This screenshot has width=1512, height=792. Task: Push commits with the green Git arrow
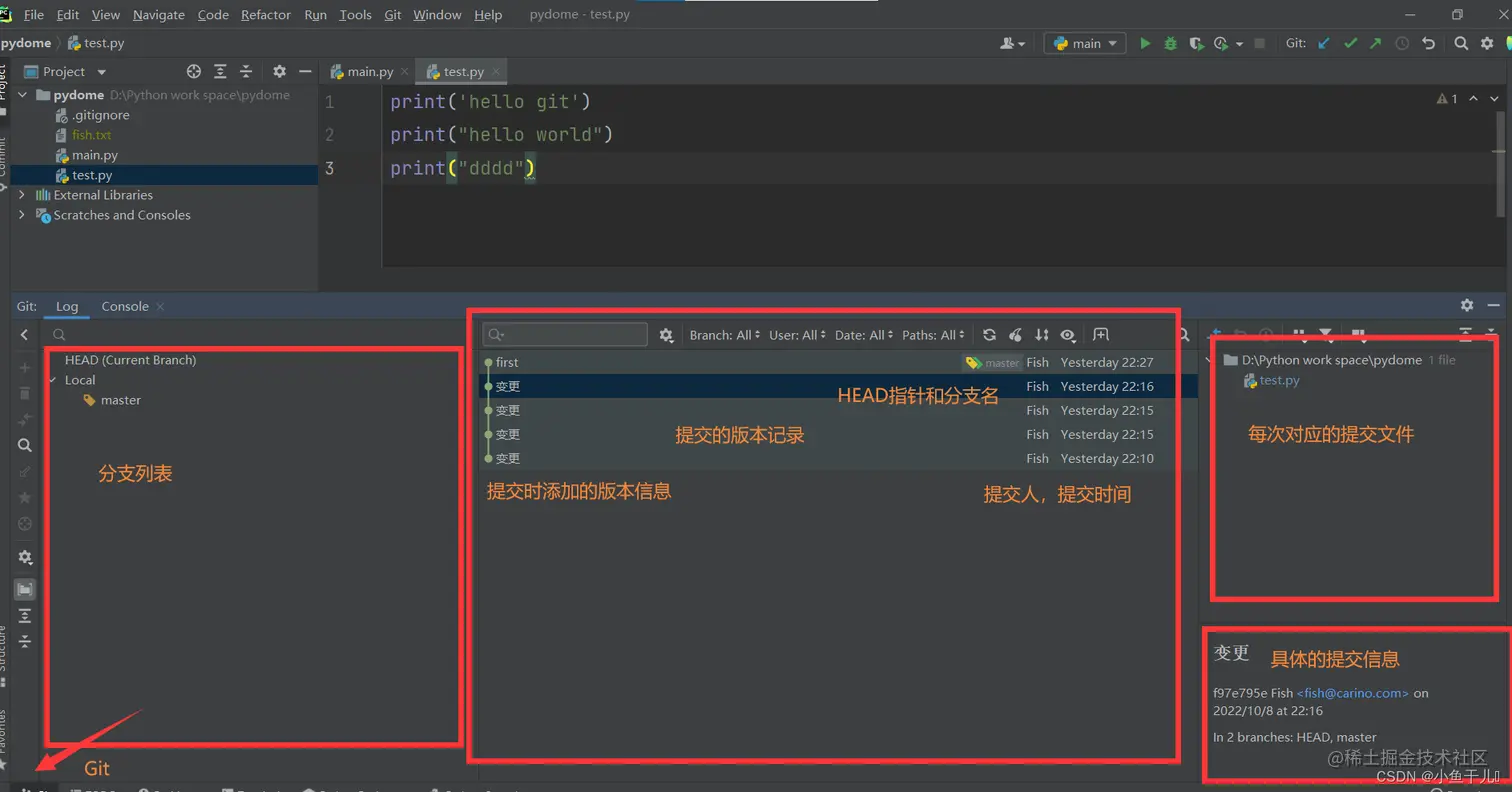[1376, 43]
